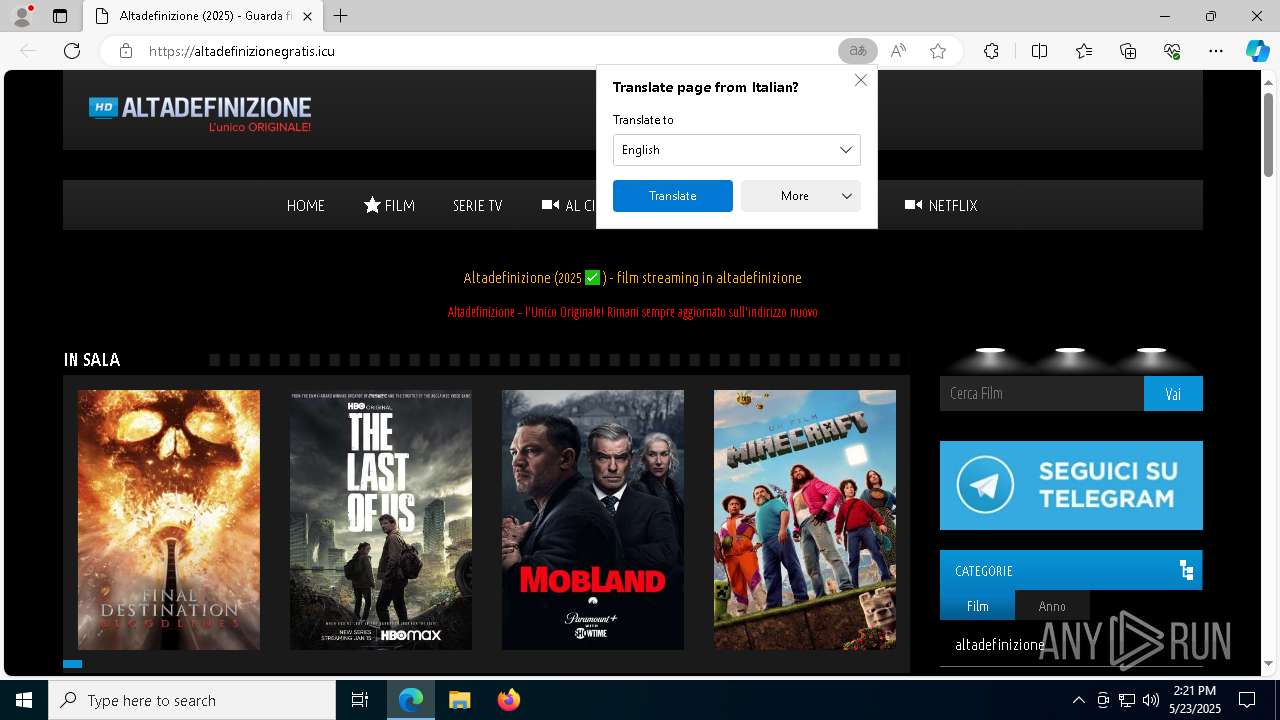Close the Altadefinizione browser tab
Viewport: 1280px width, 720px height.
click(x=308, y=16)
